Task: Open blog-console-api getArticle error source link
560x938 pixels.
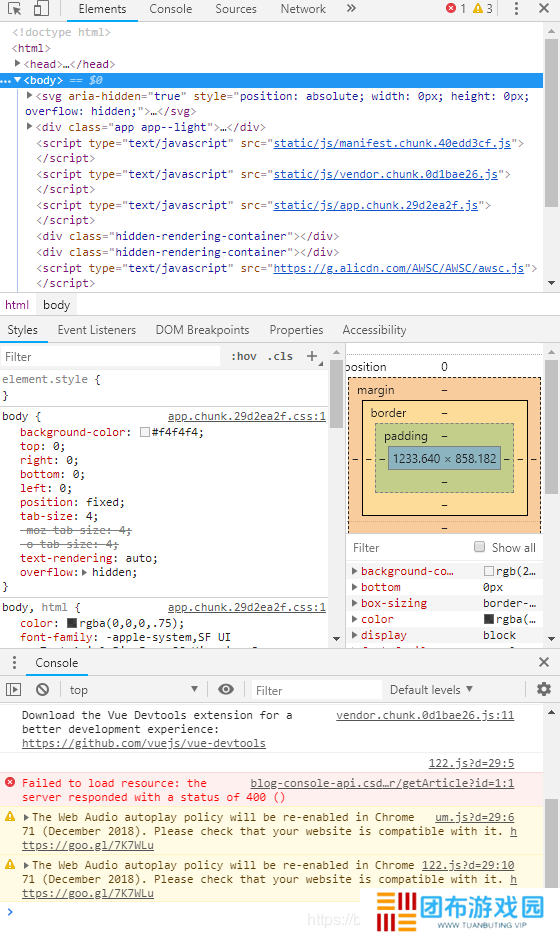Action: coord(382,783)
